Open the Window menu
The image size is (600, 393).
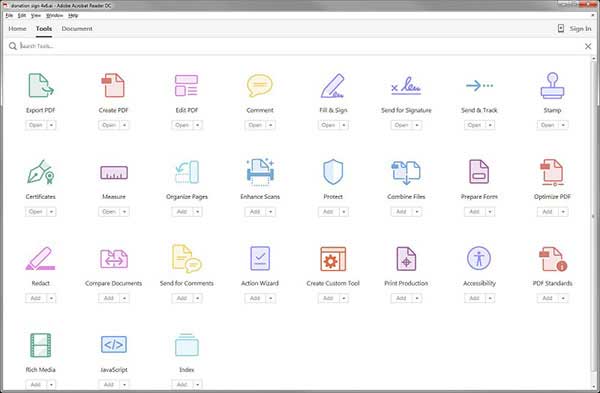coord(54,16)
